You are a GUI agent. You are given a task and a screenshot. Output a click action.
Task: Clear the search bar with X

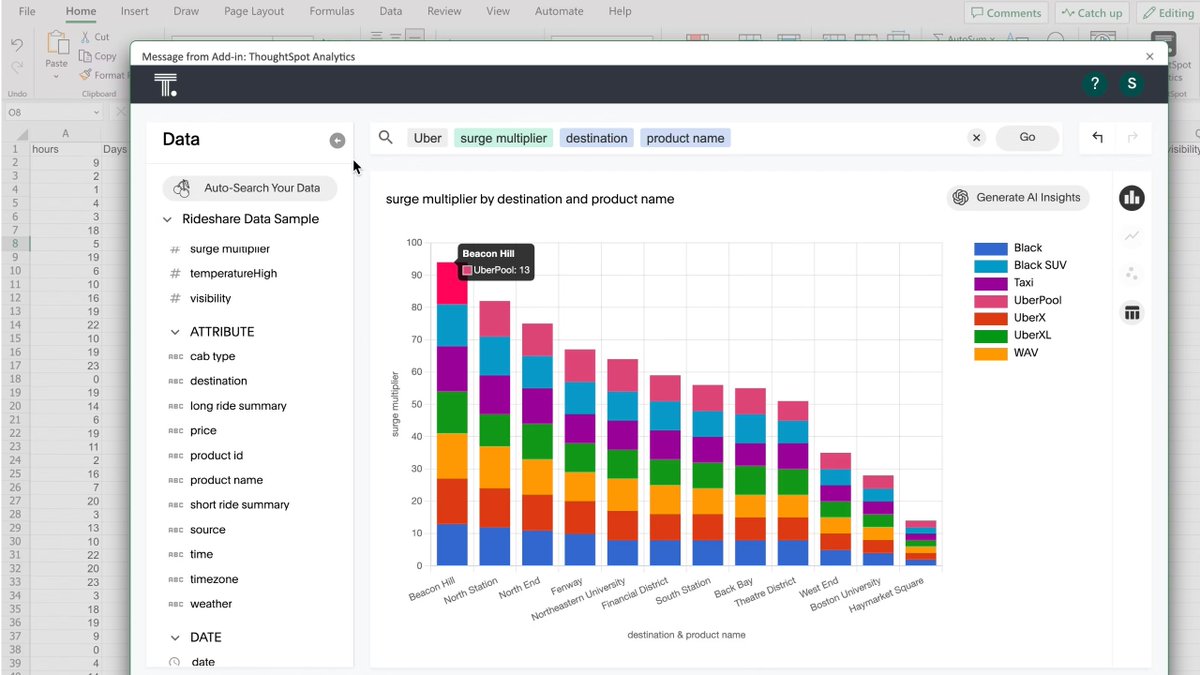(x=977, y=138)
